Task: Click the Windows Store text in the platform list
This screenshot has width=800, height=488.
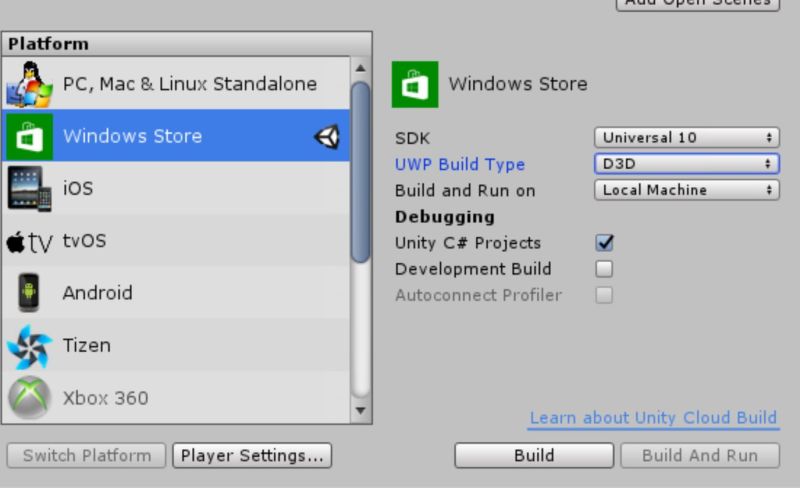Action: (133, 136)
